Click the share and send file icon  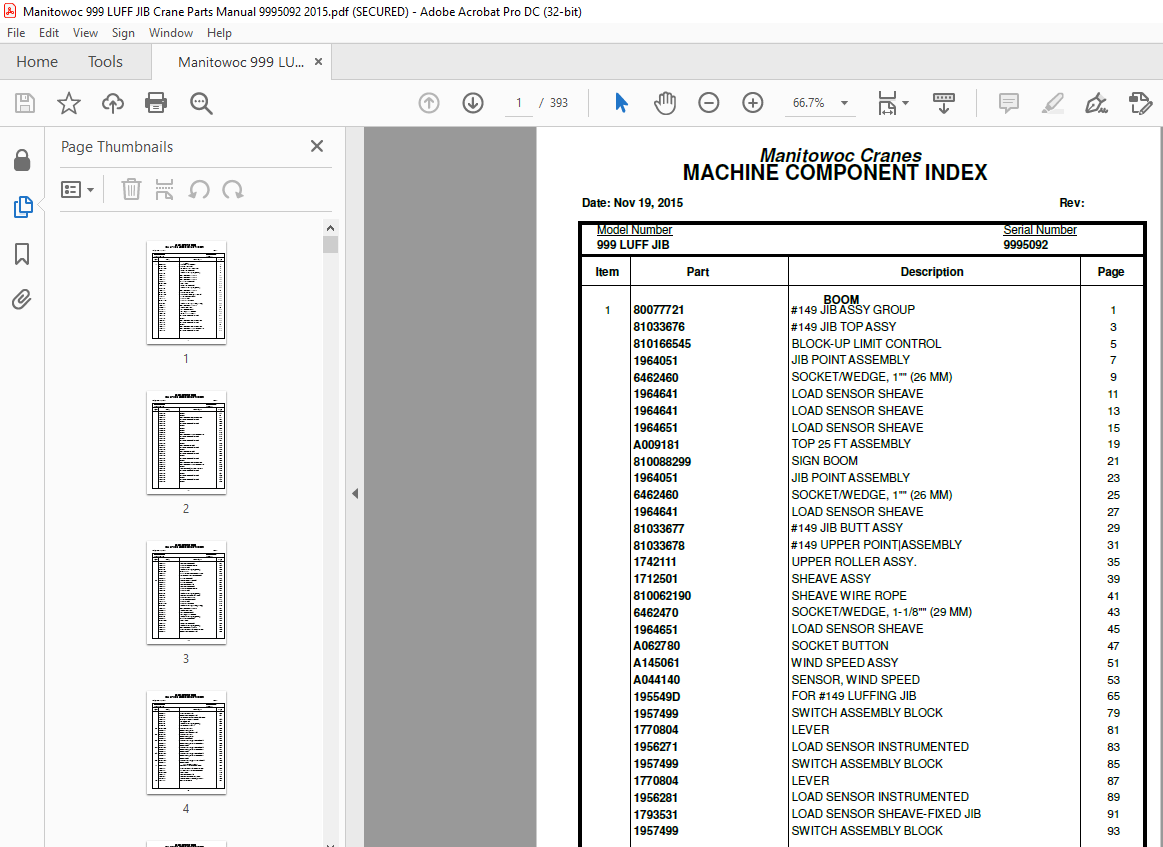1140,103
